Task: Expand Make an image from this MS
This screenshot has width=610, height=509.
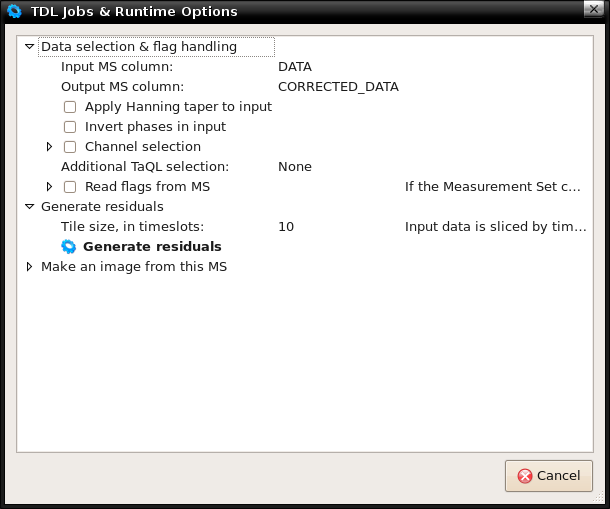Action: (x=29, y=267)
